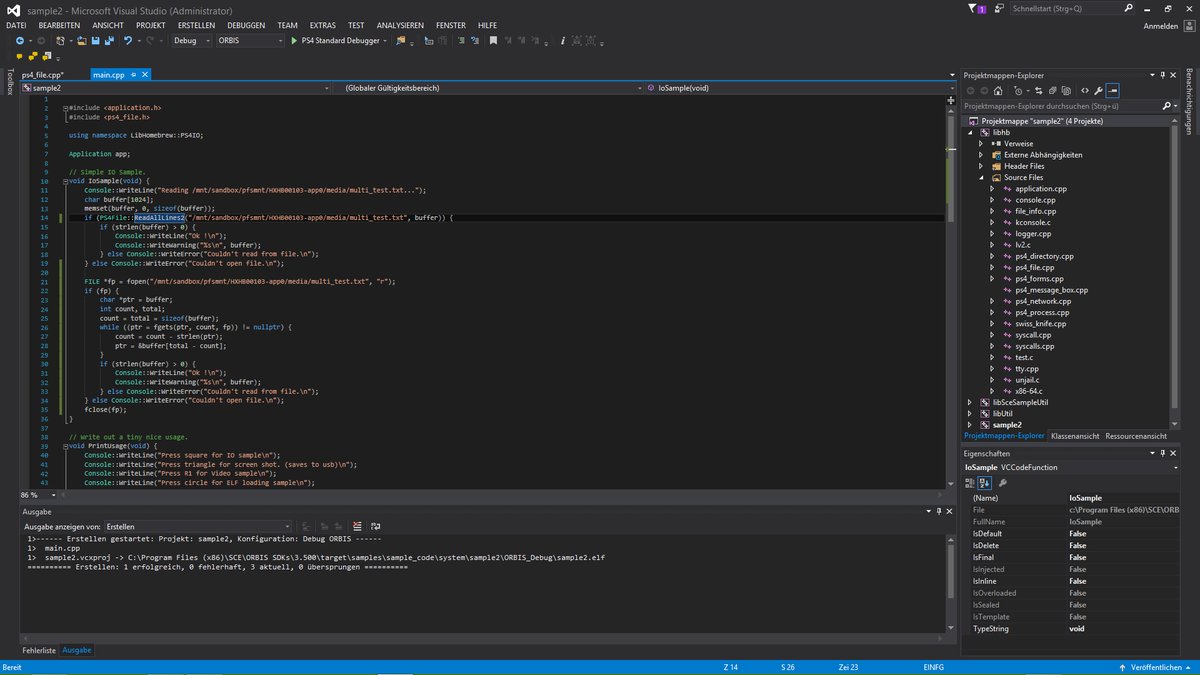This screenshot has height=675, width=1200.
Task: Switch to the Klassenansicht tab
Action: point(1076,436)
